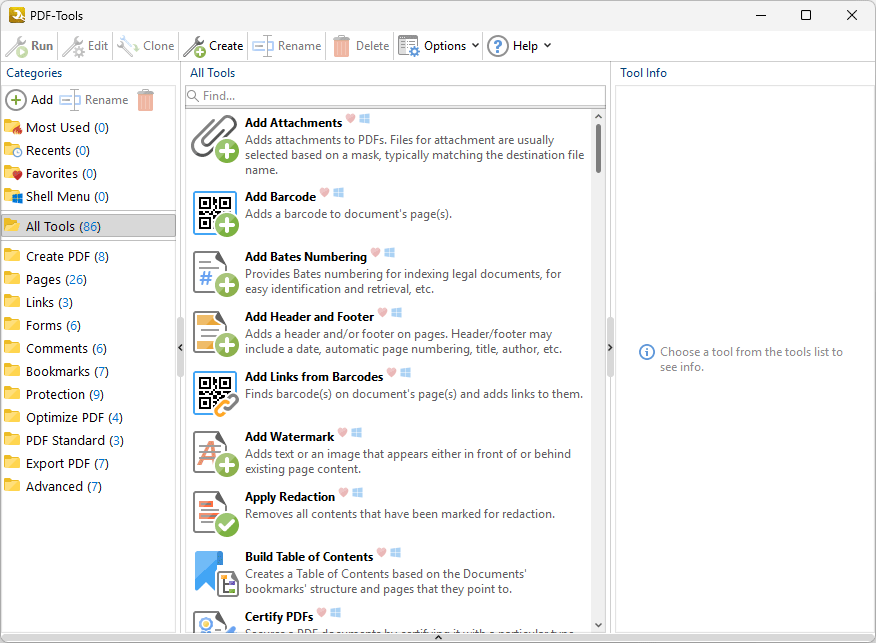Collapse the Tool Info panel with right arrow
This screenshot has width=876, height=643.
610,347
